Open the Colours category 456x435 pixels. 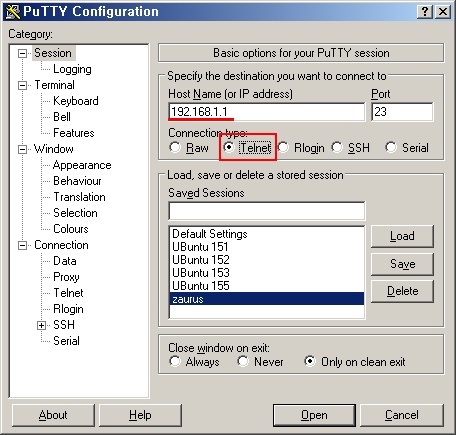point(71,229)
